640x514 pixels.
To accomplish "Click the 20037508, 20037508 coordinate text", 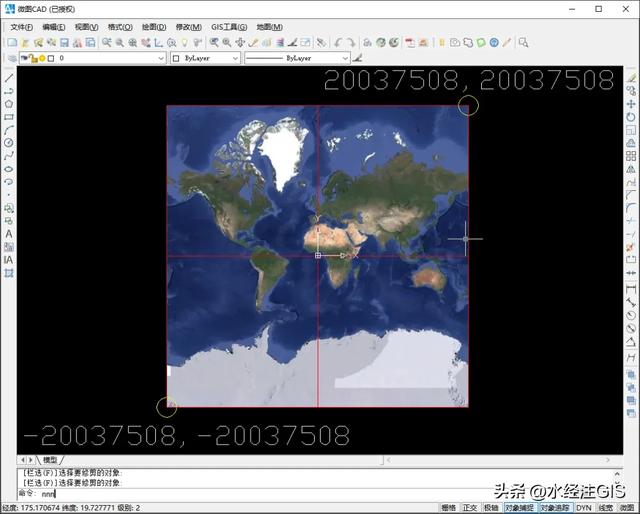I will 469,80.
